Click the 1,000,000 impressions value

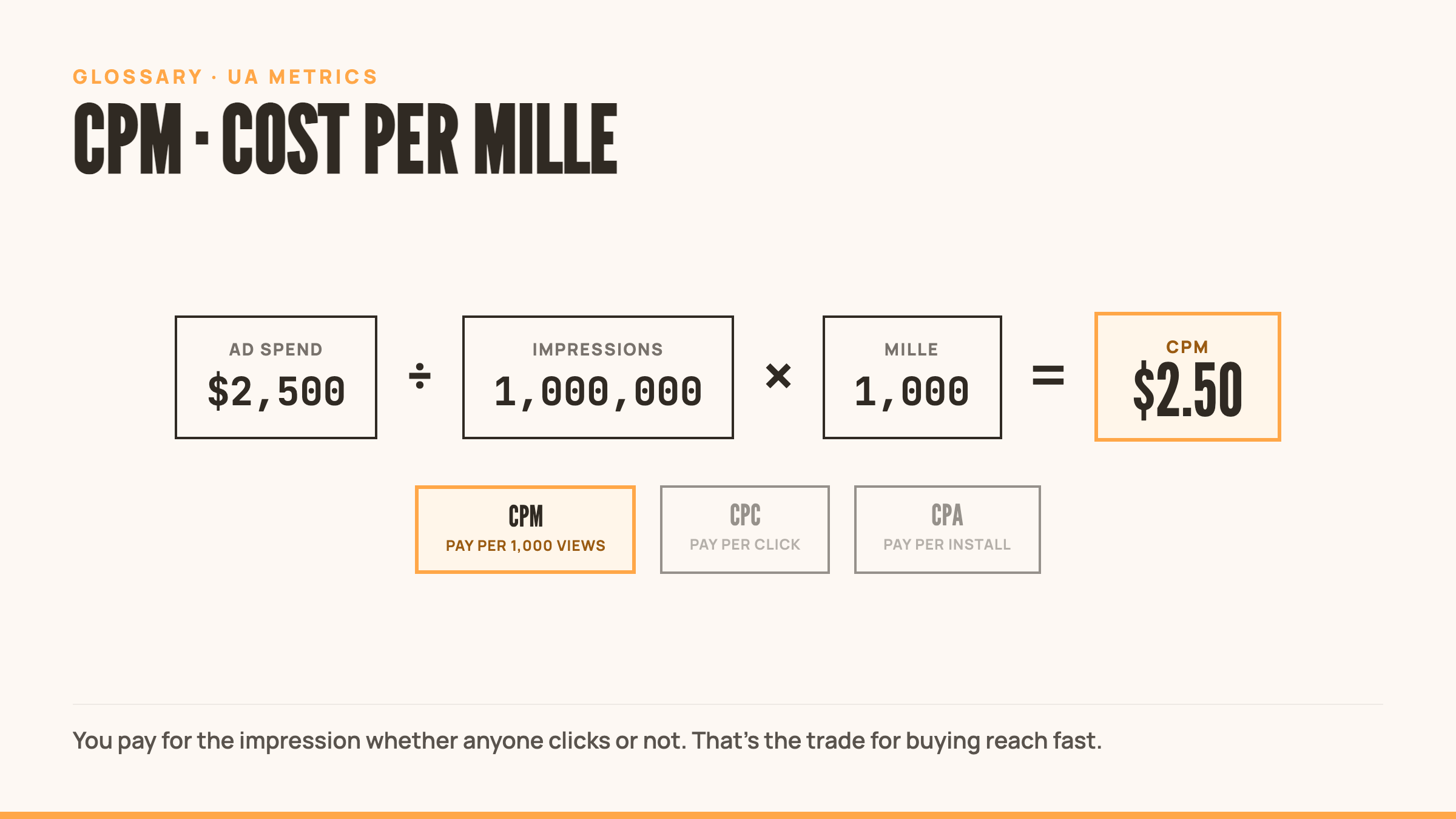pyautogui.click(x=598, y=392)
